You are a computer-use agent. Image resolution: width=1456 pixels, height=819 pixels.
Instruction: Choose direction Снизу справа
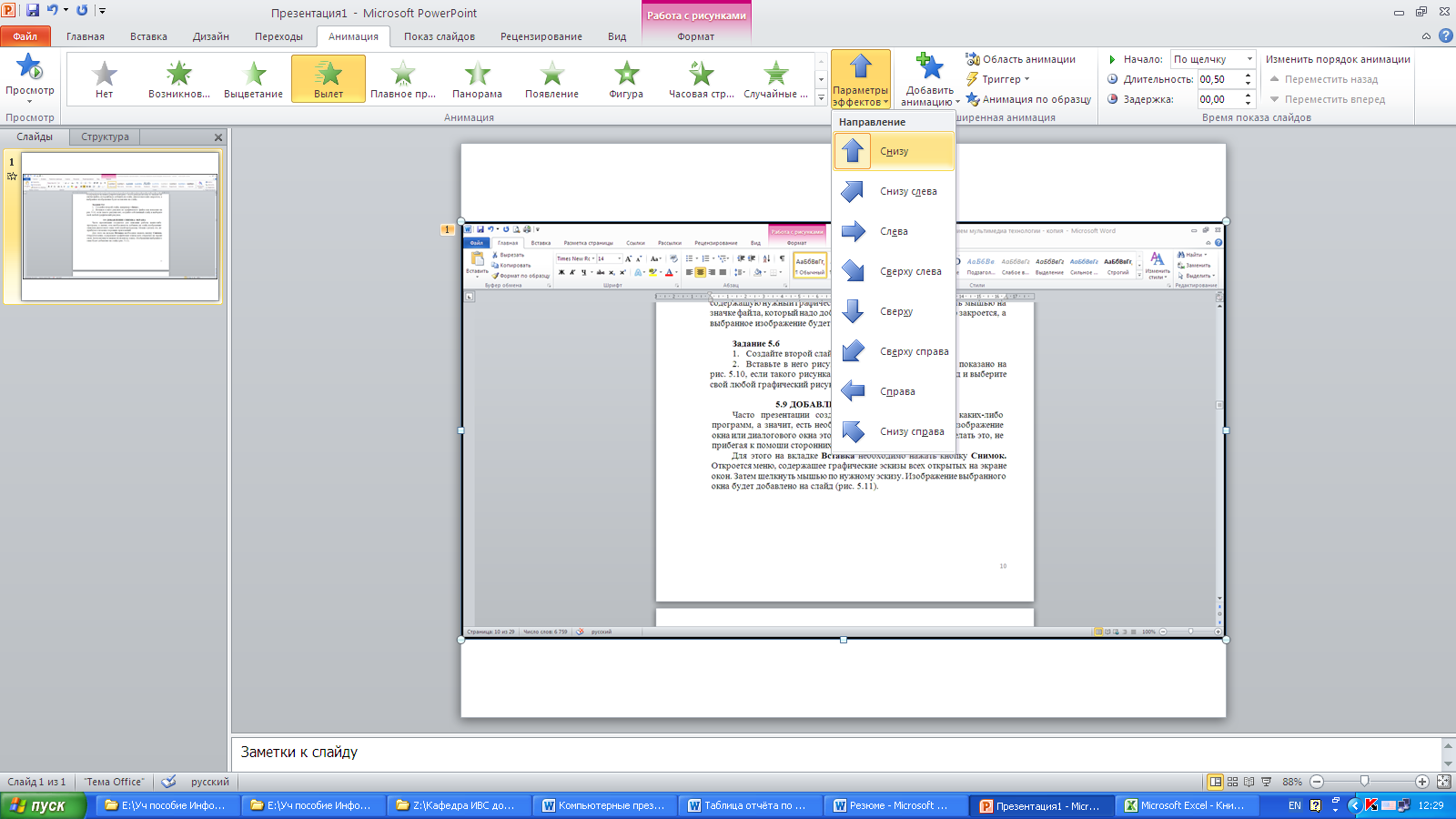[894, 431]
